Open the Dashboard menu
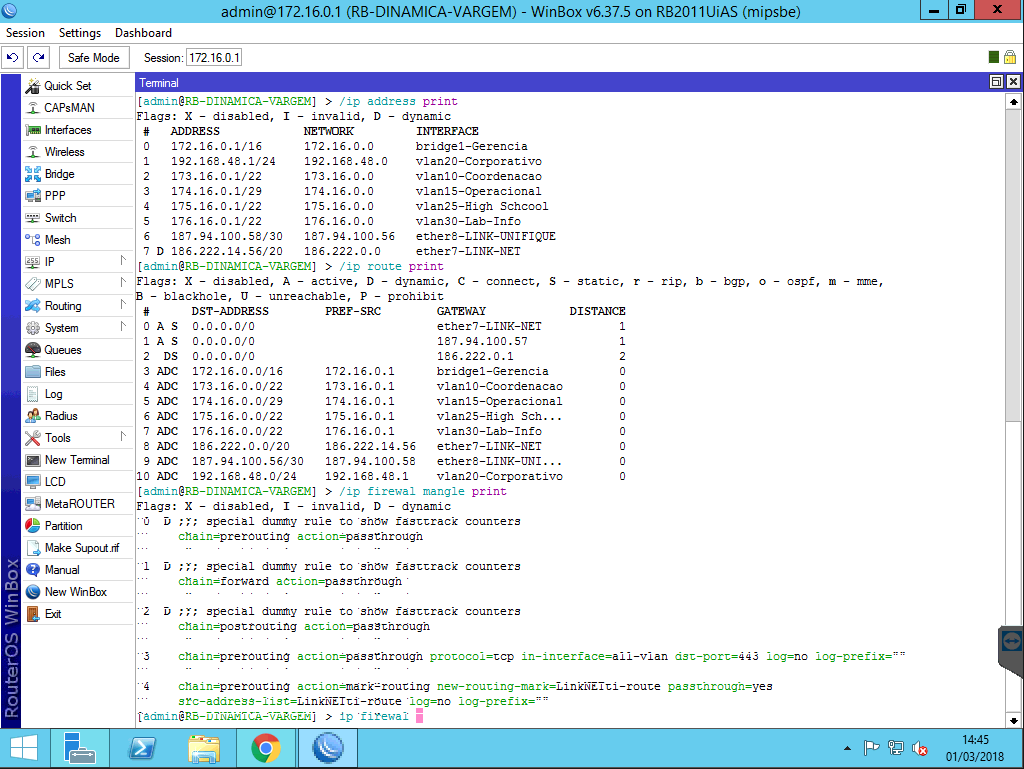Image resolution: width=1024 pixels, height=769 pixels. [x=143, y=33]
